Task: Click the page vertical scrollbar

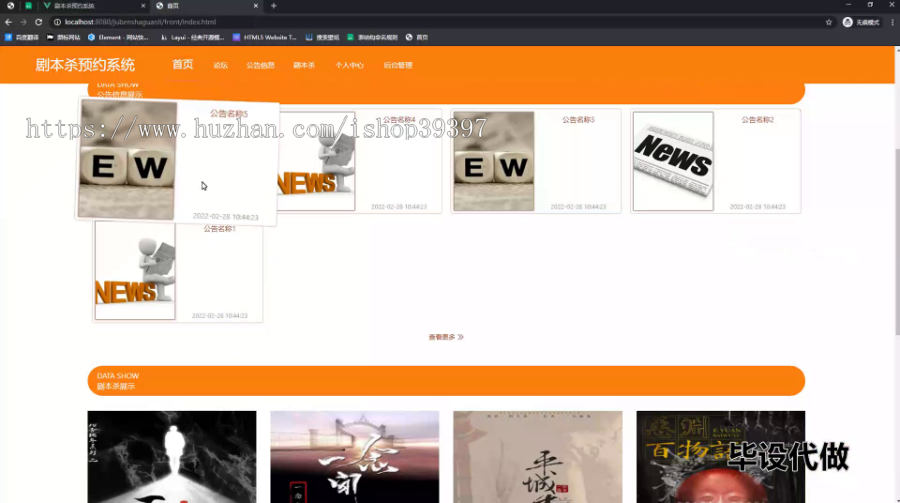Action: [x=897, y=241]
